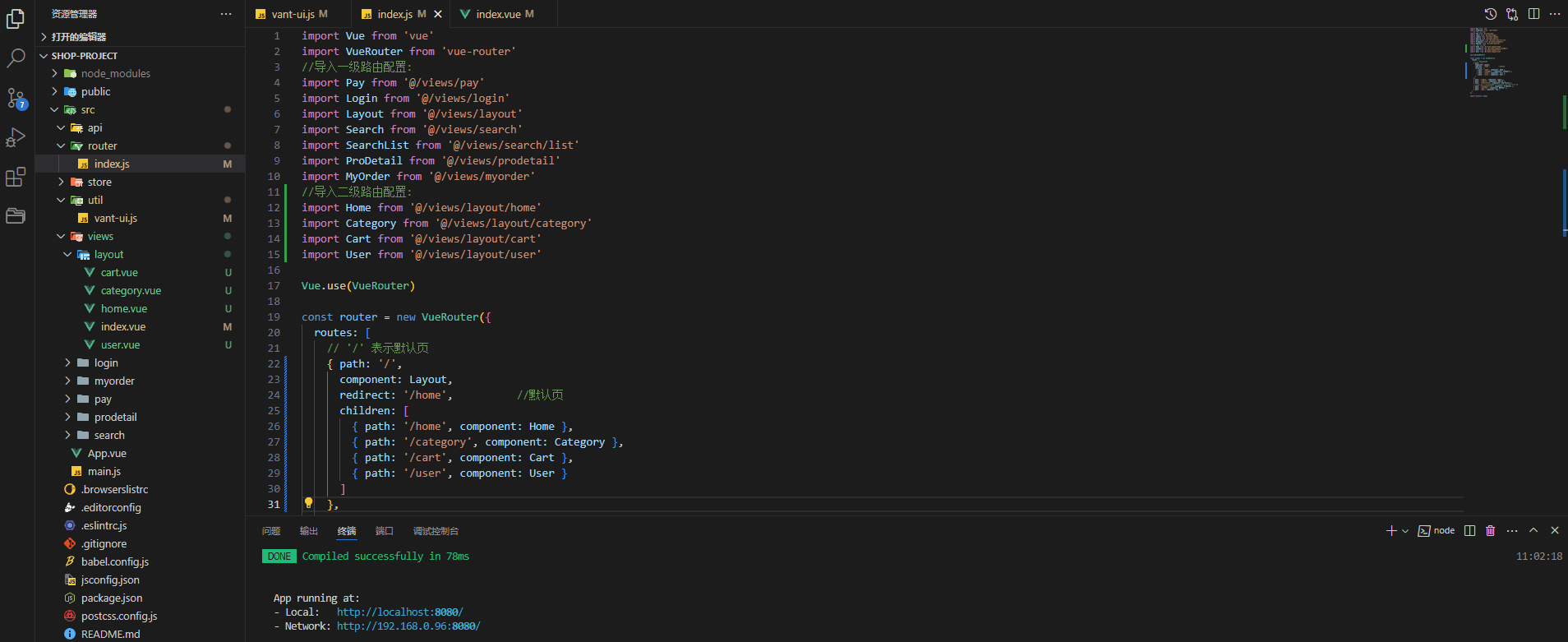1568x642 pixels.
Task: Kill terminal with trash icon
Action: pyautogui.click(x=1491, y=531)
